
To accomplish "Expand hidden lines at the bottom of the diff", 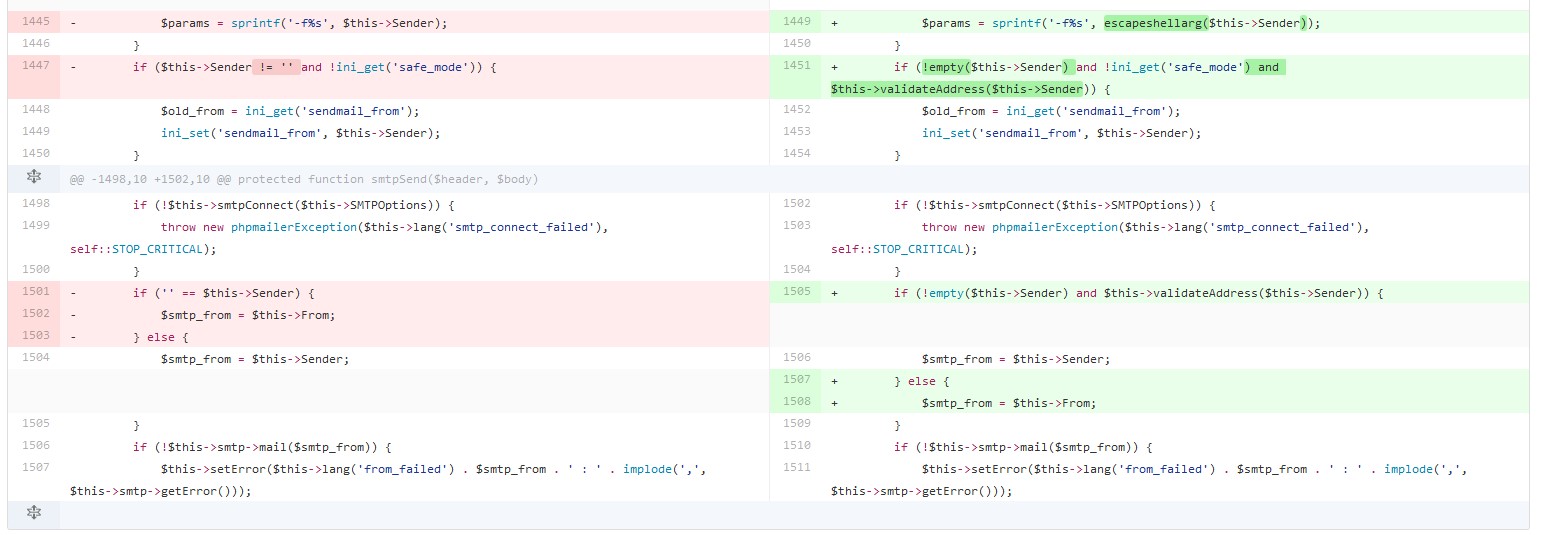I will pyautogui.click(x=34, y=513).
